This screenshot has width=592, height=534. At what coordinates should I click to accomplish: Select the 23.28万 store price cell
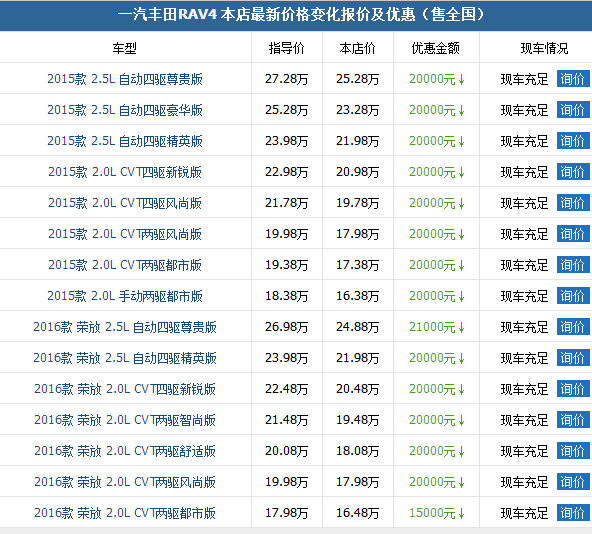[x=358, y=110]
